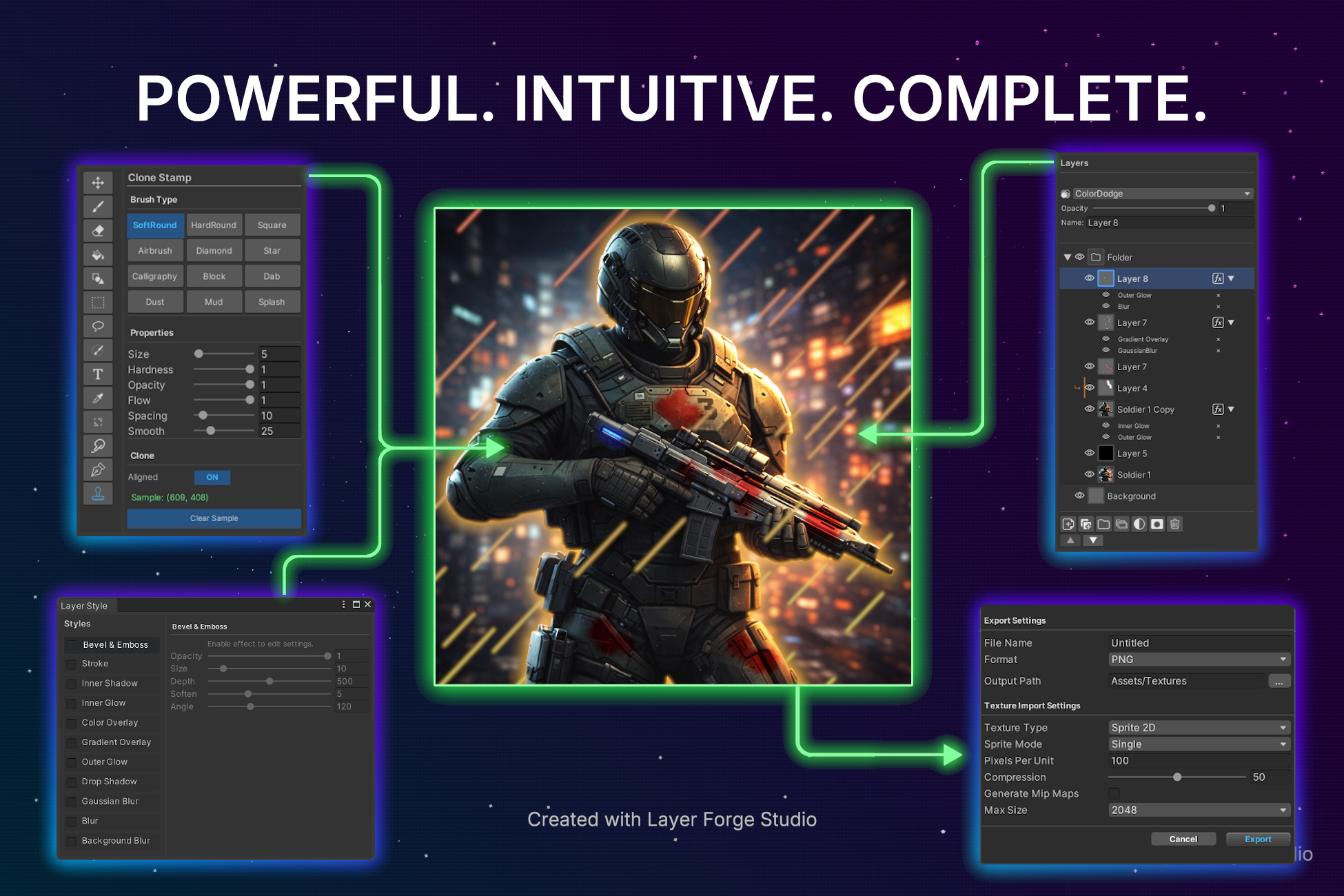
Task: Open the Format PNG dropdown
Action: coord(1199,660)
